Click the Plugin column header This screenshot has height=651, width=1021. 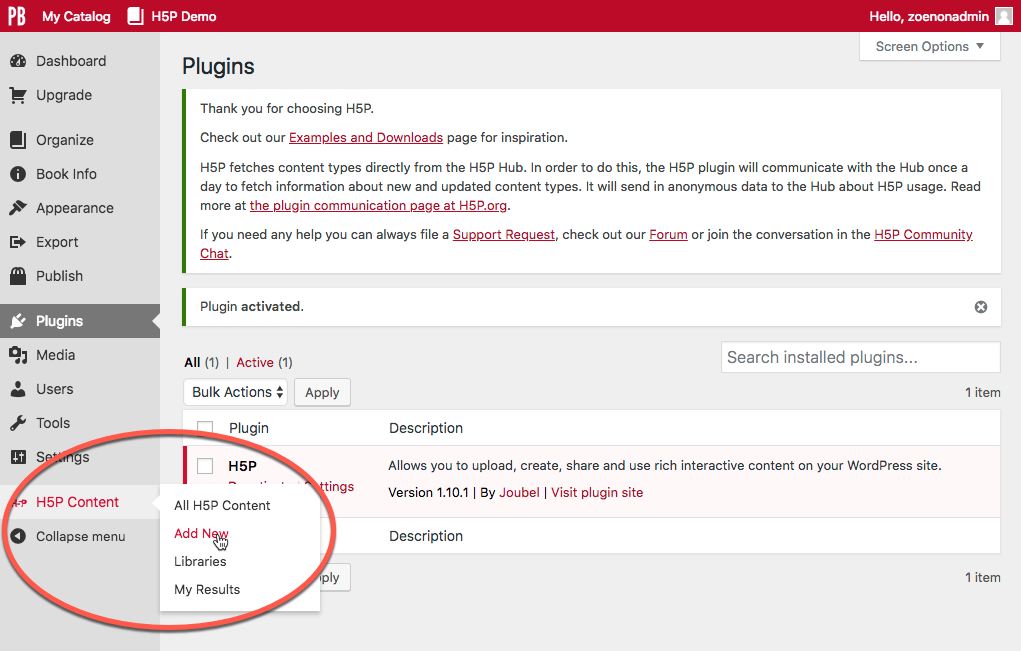(x=249, y=428)
